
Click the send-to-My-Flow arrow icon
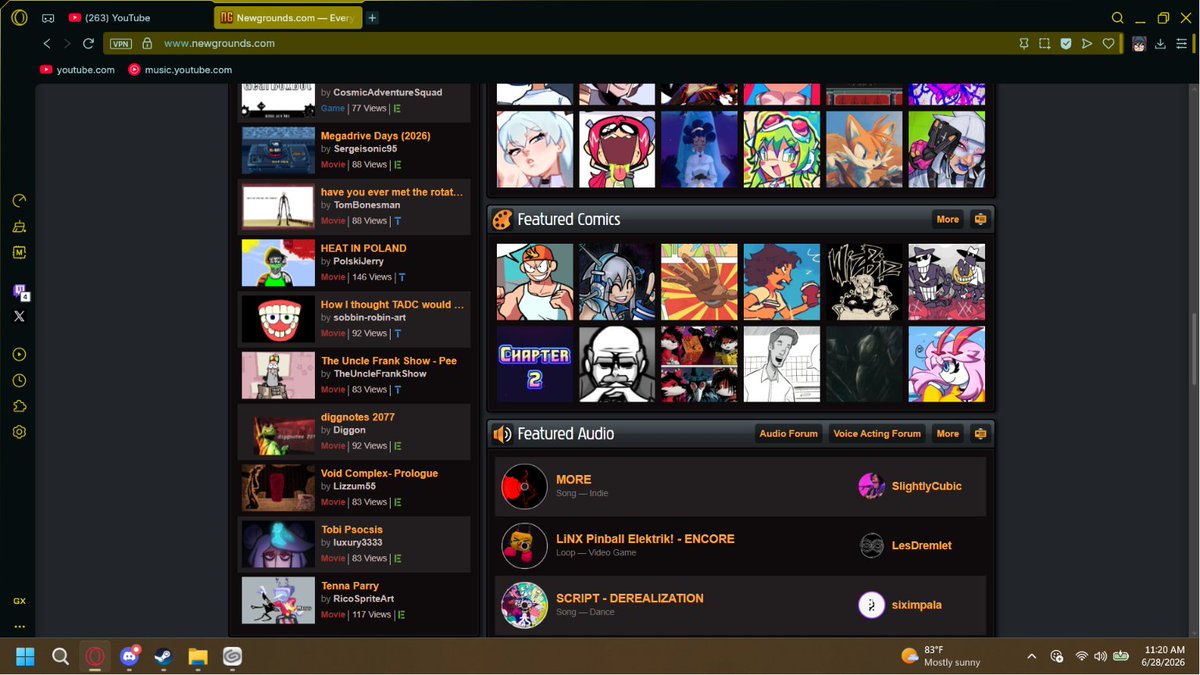click(x=1087, y=44)
